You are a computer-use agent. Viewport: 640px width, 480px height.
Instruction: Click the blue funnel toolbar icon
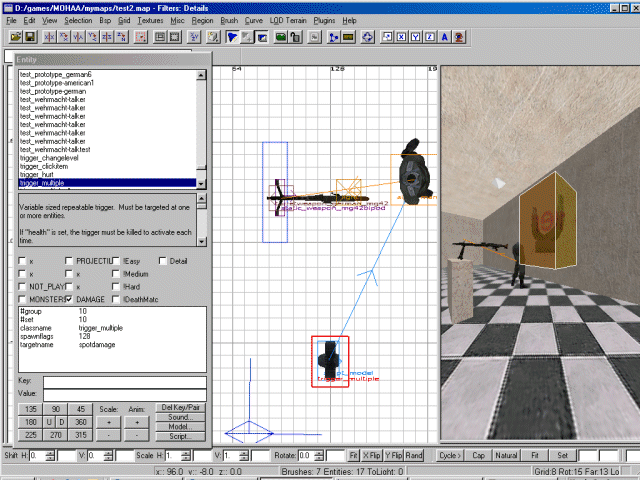tap(231, 37)
